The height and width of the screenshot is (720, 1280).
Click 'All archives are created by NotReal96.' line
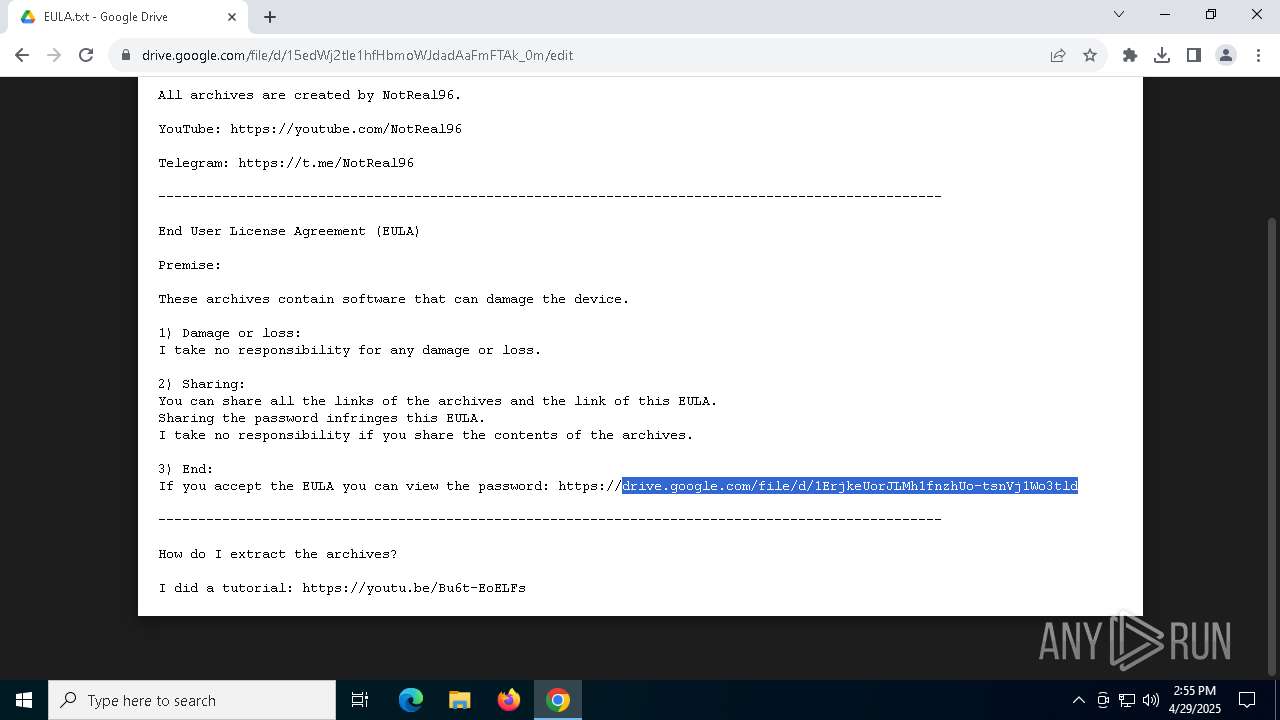(x=310, y=95)
